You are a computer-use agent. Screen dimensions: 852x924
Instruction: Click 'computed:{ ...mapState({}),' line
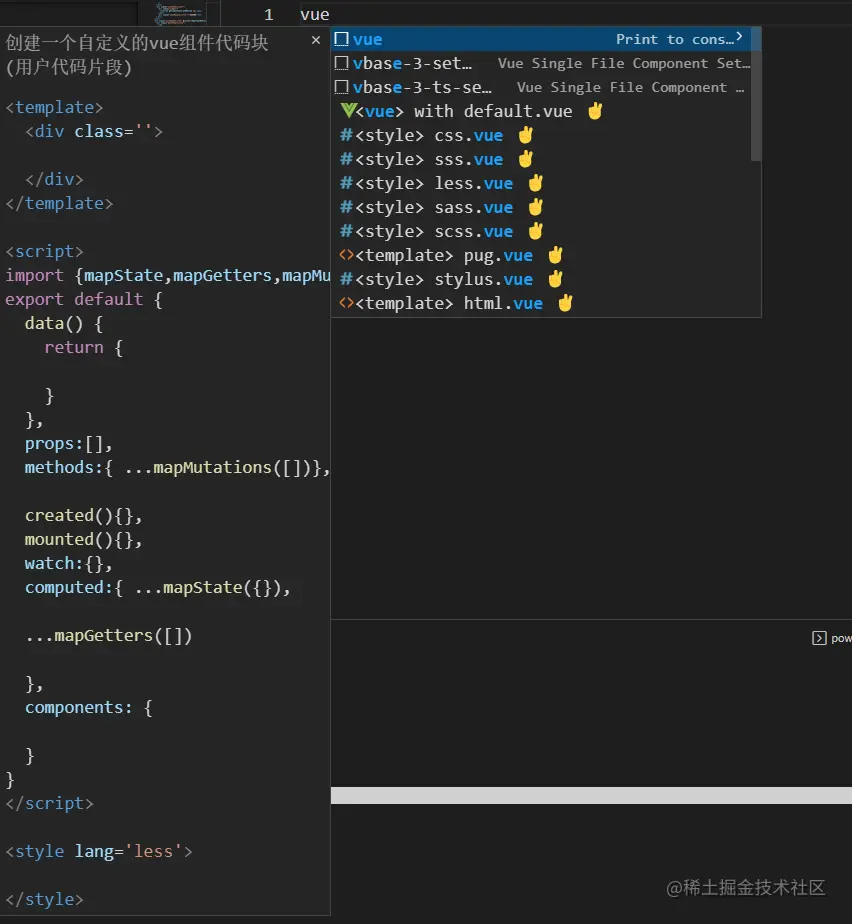coord(158,588)
